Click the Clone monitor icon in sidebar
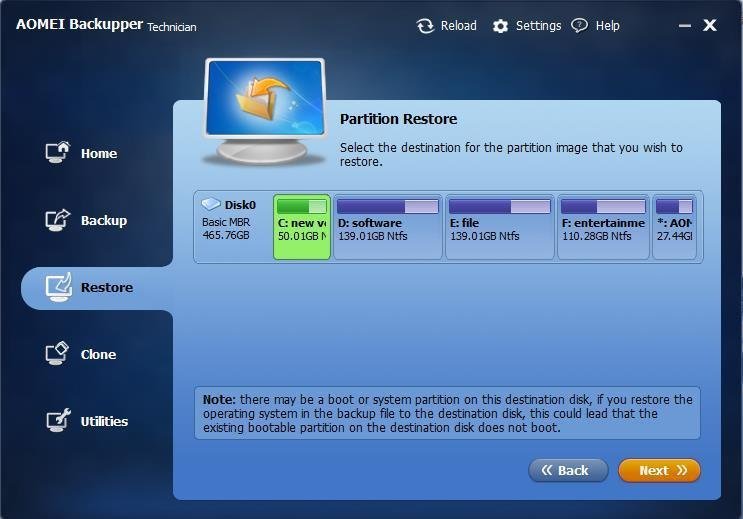This screenshot has width=743, height=519. (57, 354)
